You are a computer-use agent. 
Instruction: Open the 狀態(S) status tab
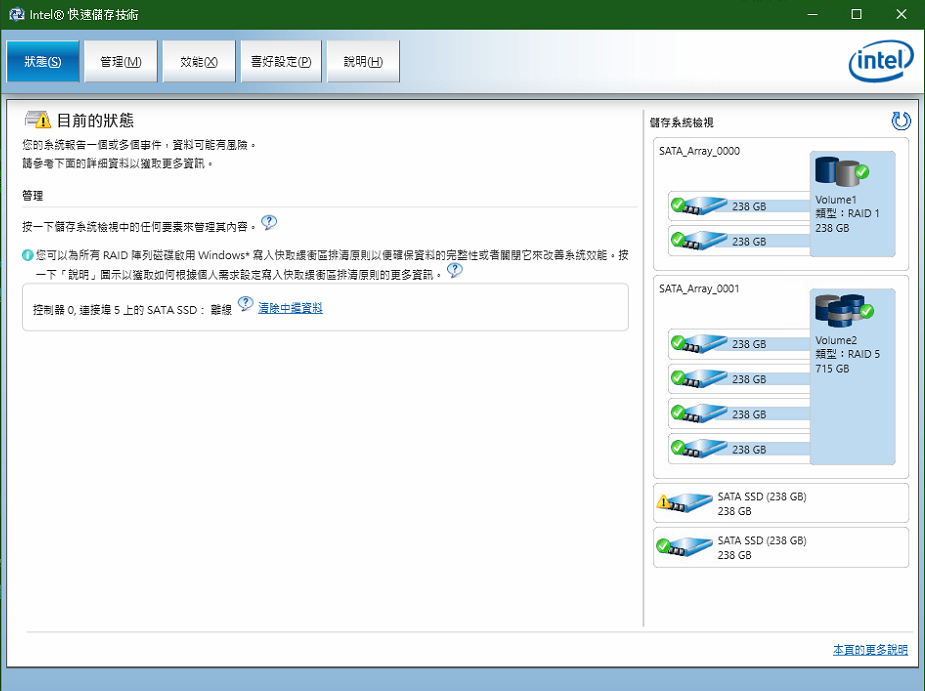click(42, 61)
